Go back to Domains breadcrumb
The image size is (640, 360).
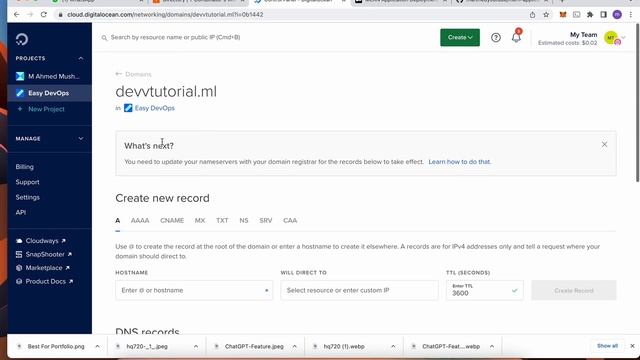point(133,74)
